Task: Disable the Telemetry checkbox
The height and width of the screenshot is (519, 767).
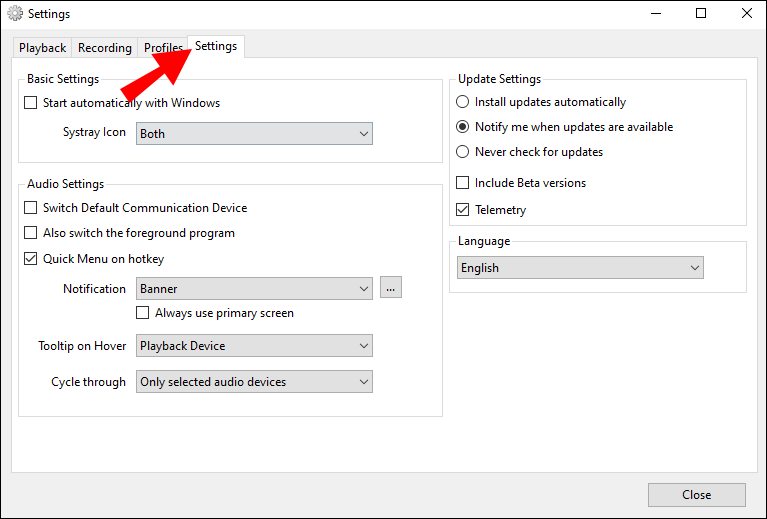Action: click(x=463, y=210)
